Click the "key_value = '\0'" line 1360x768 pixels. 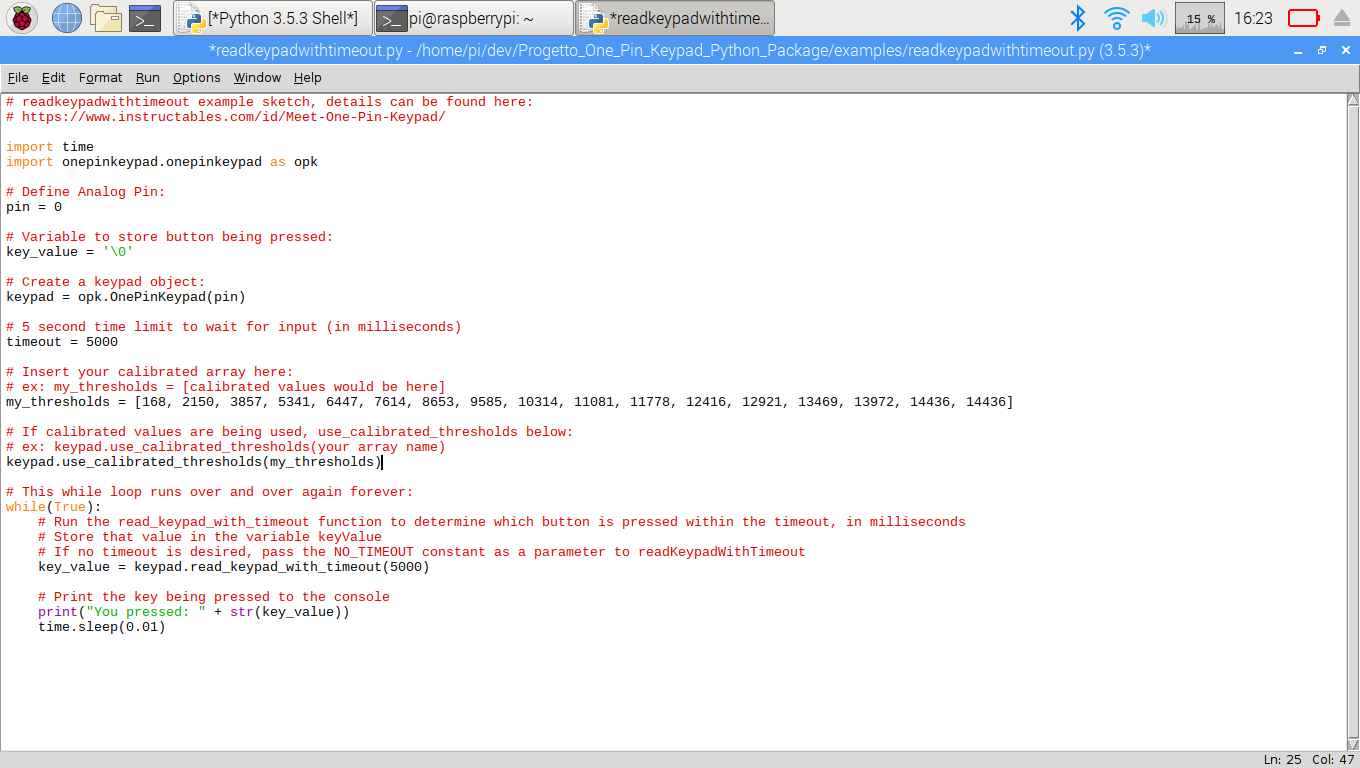(70, 252)
